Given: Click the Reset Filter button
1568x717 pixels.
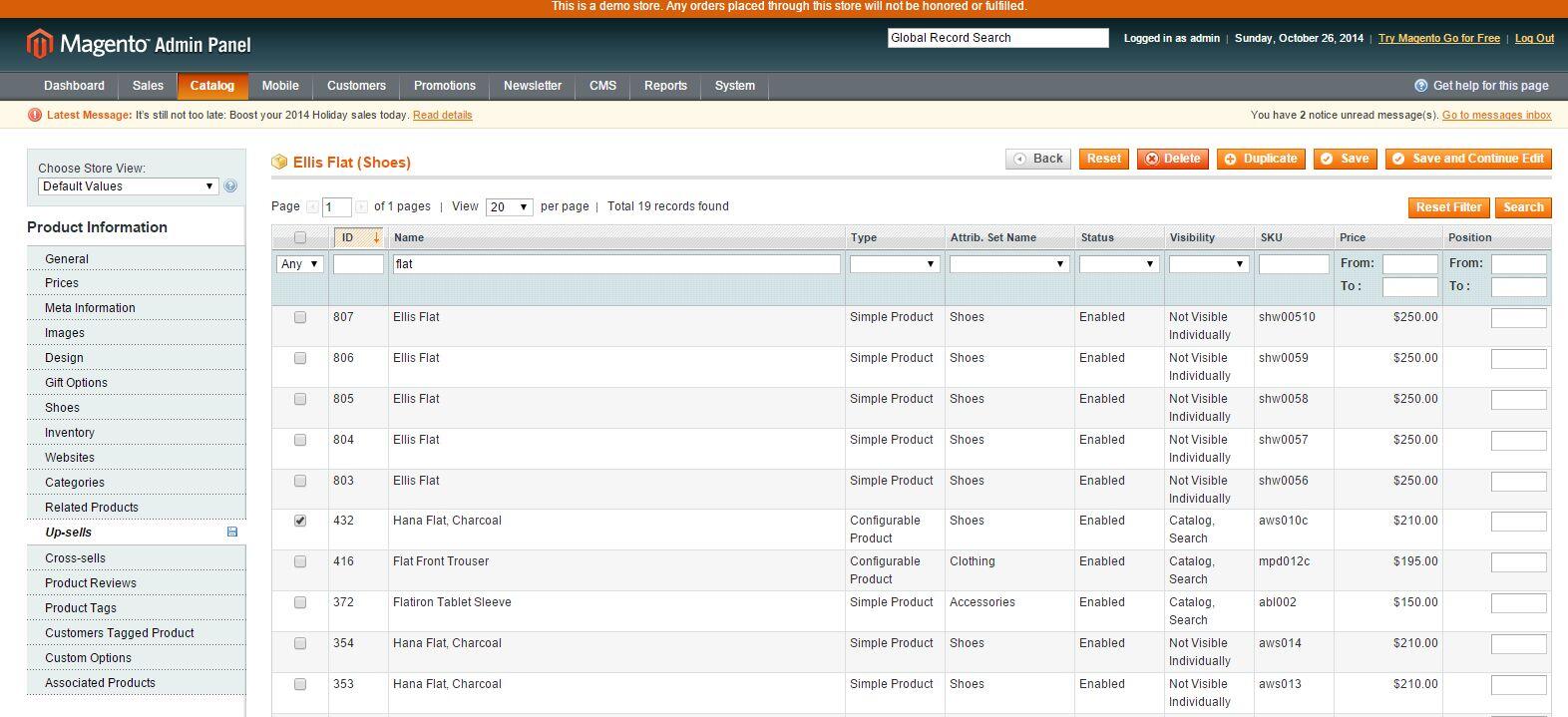Looking at the screenshot, I should click(x=1448, y=207).
